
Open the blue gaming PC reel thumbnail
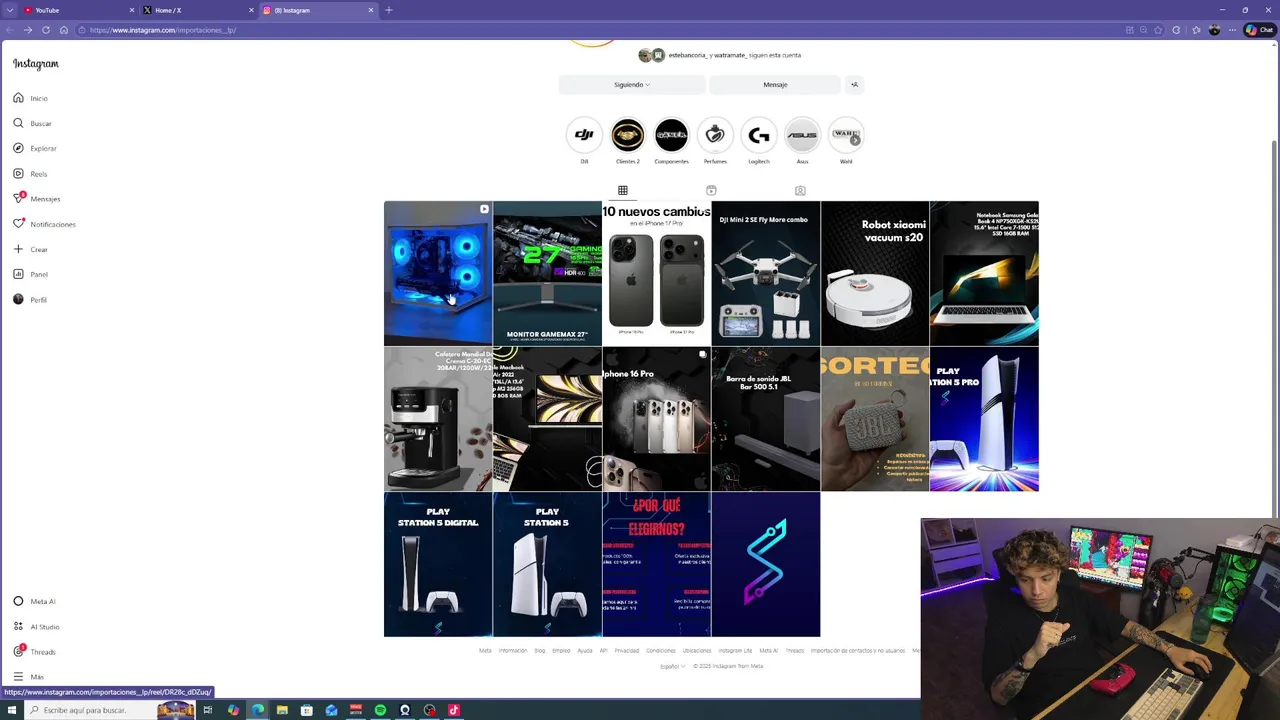(438, 273)
